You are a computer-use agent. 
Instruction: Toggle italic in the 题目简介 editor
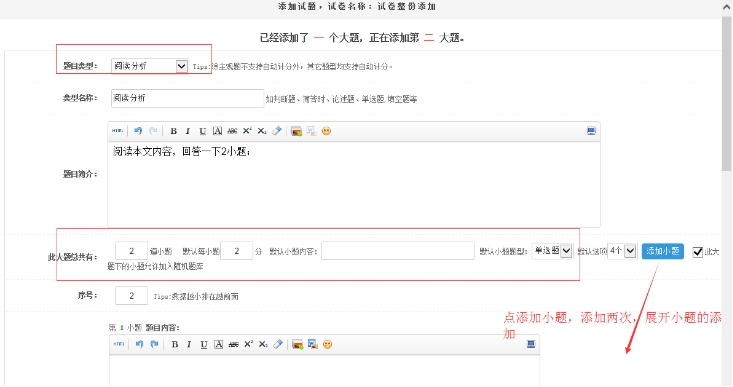point(187,131)
